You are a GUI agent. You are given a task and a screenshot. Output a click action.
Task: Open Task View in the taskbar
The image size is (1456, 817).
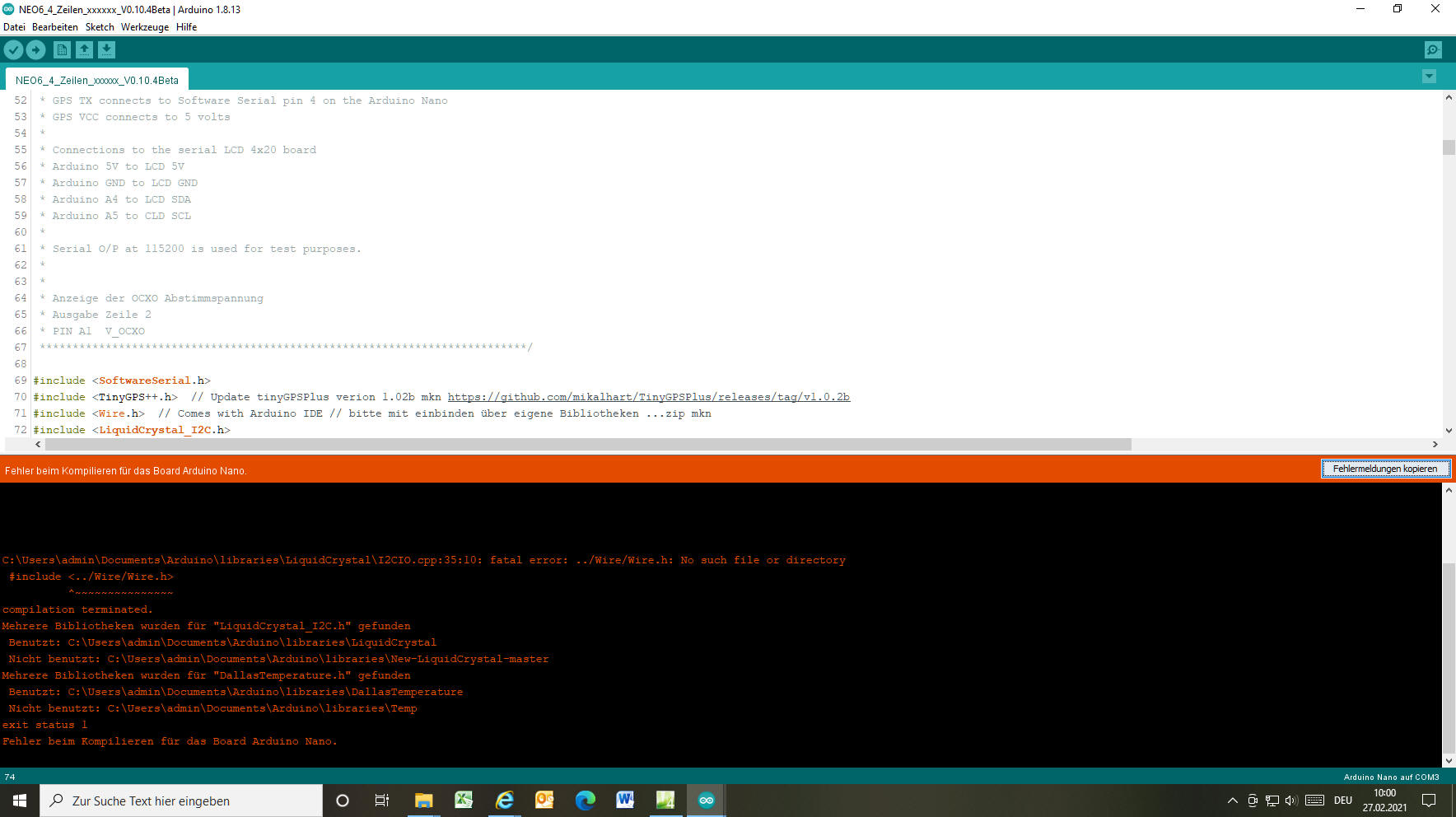pyautogui.click(x=382, y=801)
